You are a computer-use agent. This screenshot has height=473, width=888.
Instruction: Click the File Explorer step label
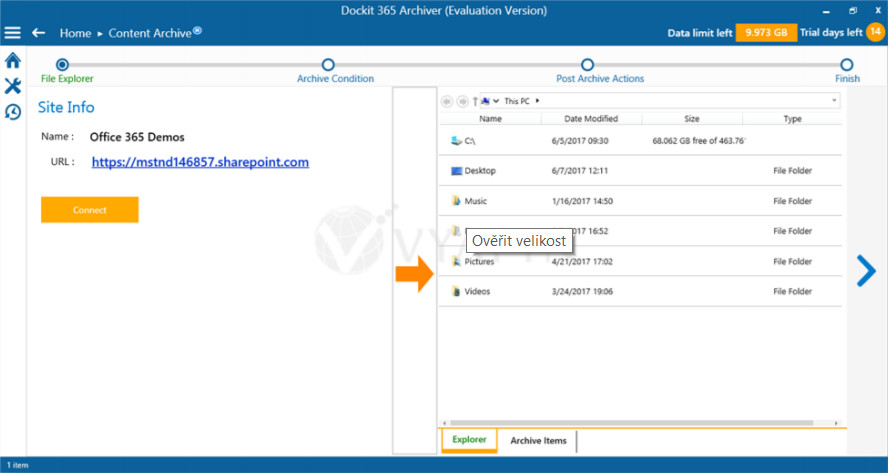click(67, 79)
